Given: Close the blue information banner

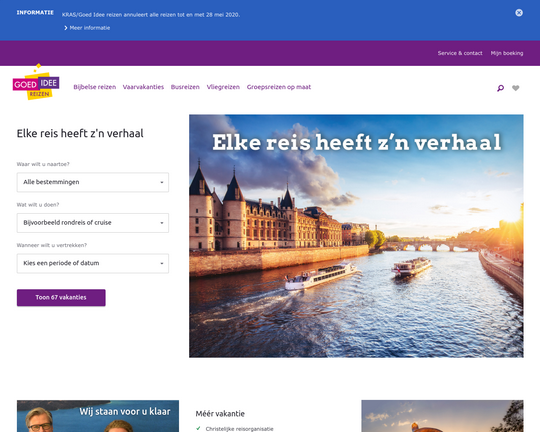Looking at the screenshot, I should [519, 13].
